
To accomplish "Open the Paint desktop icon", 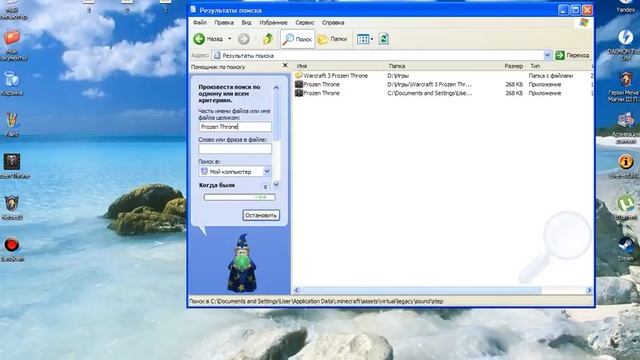I will click(12, 124).
